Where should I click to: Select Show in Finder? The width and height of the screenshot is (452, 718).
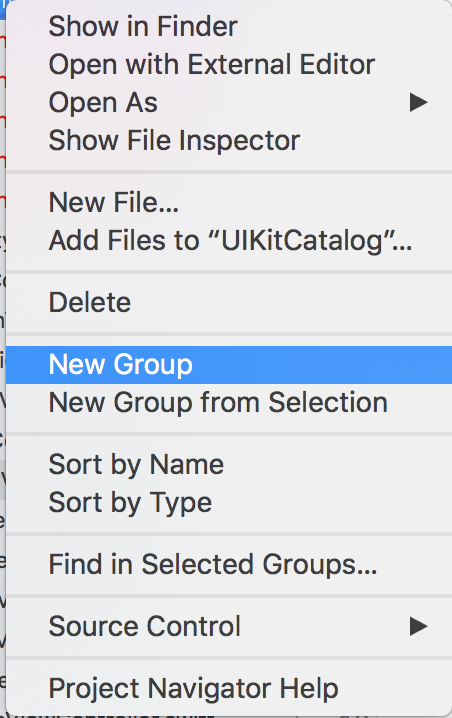(229, 27)
